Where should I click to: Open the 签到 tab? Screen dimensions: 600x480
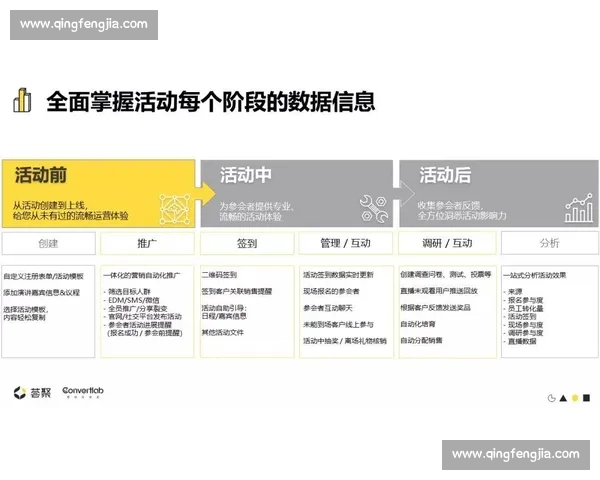point(247,243)
